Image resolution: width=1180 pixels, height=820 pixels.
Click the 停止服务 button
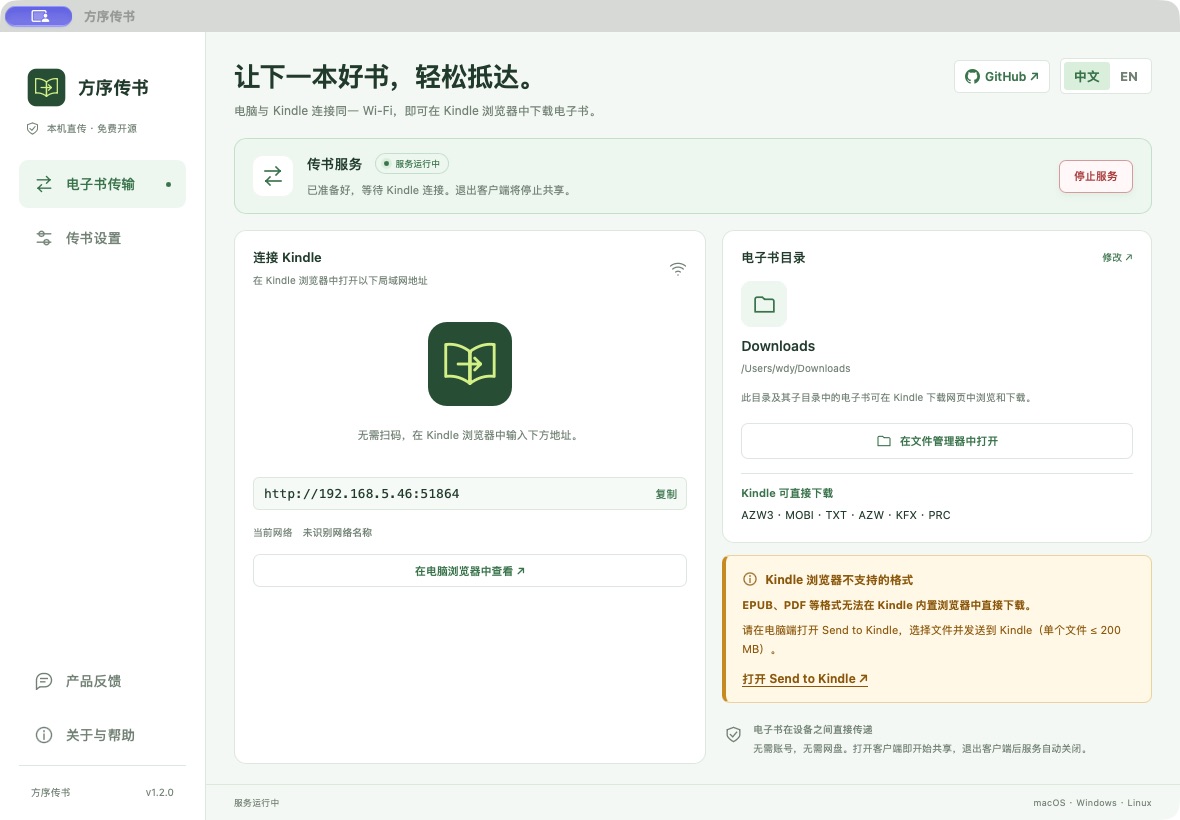click(1096, 176)
